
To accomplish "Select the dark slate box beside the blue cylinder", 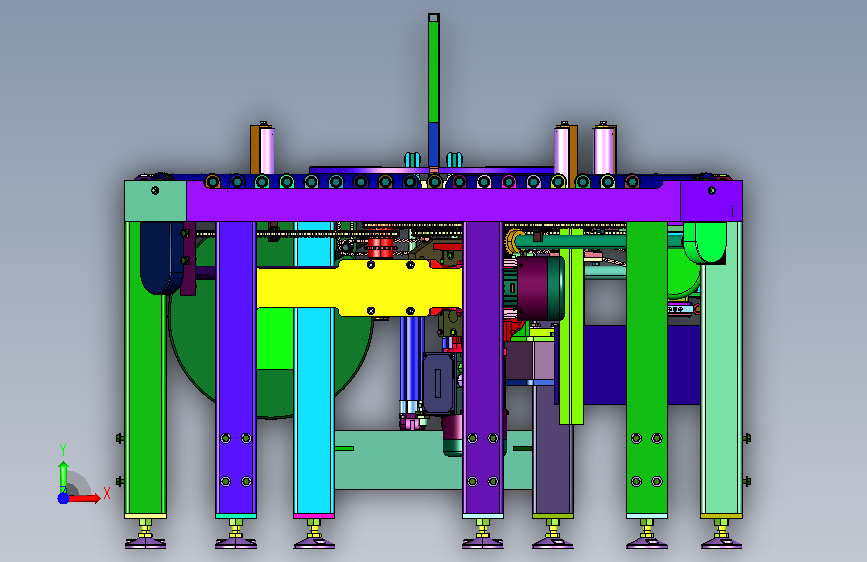I will pyautogui.click(x=438, y=384).
